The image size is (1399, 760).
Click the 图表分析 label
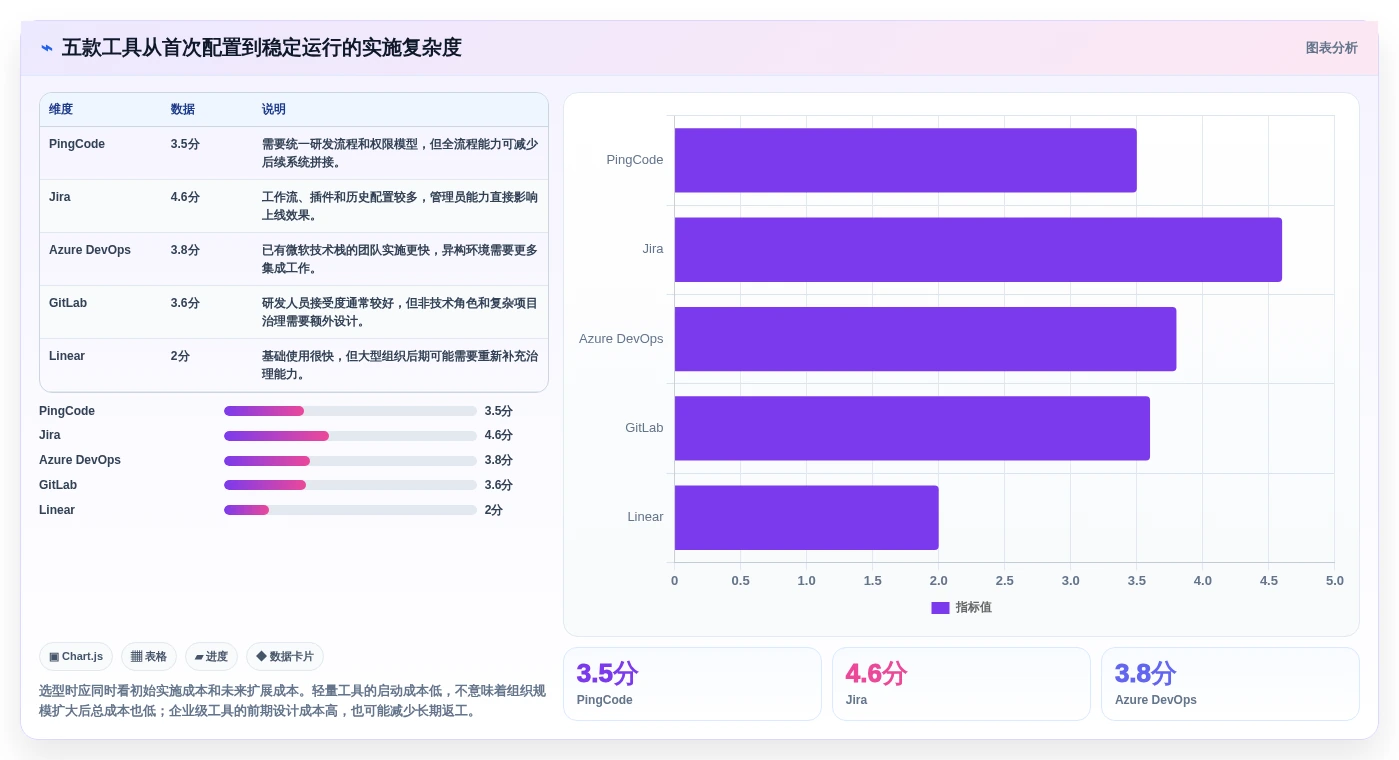[x=1331, y=48]
